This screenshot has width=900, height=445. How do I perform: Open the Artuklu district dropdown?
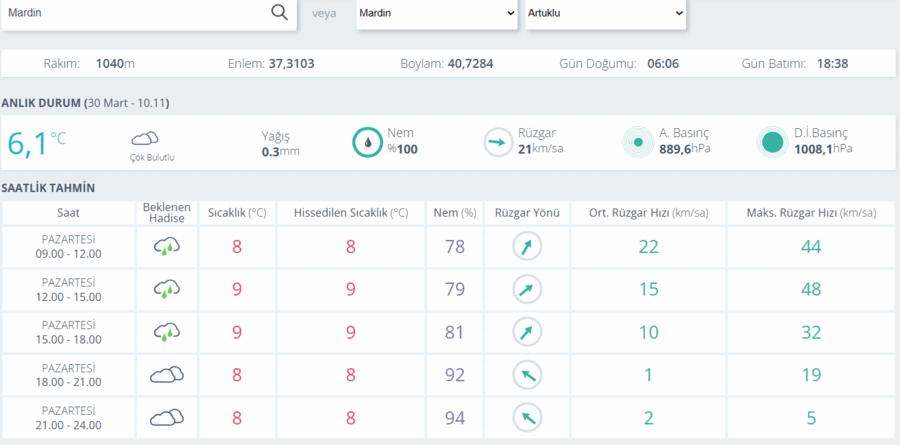pos(606,13)
